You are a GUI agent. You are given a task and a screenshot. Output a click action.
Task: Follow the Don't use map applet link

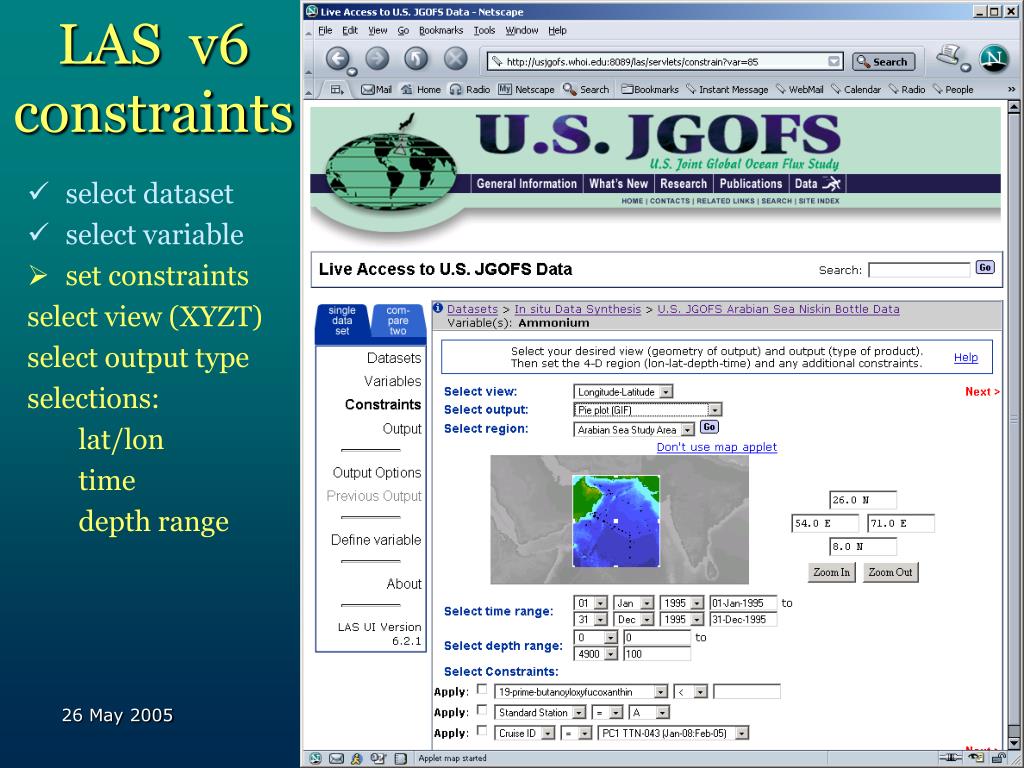[716, 447]
